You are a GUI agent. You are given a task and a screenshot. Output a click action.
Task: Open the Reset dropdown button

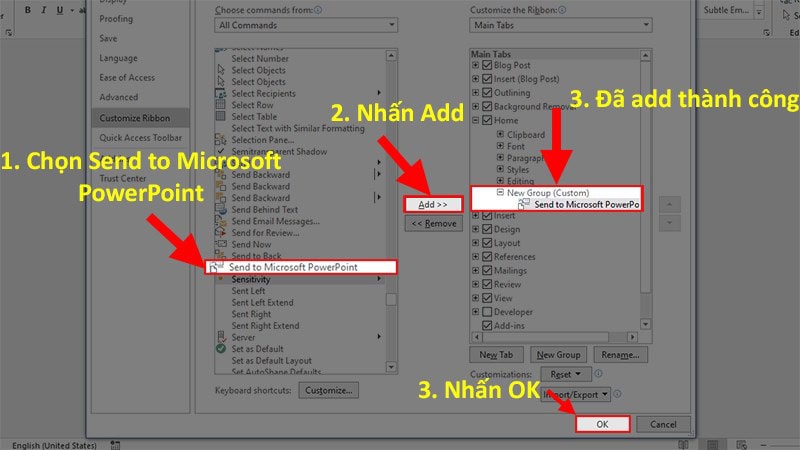click(566, 374)
